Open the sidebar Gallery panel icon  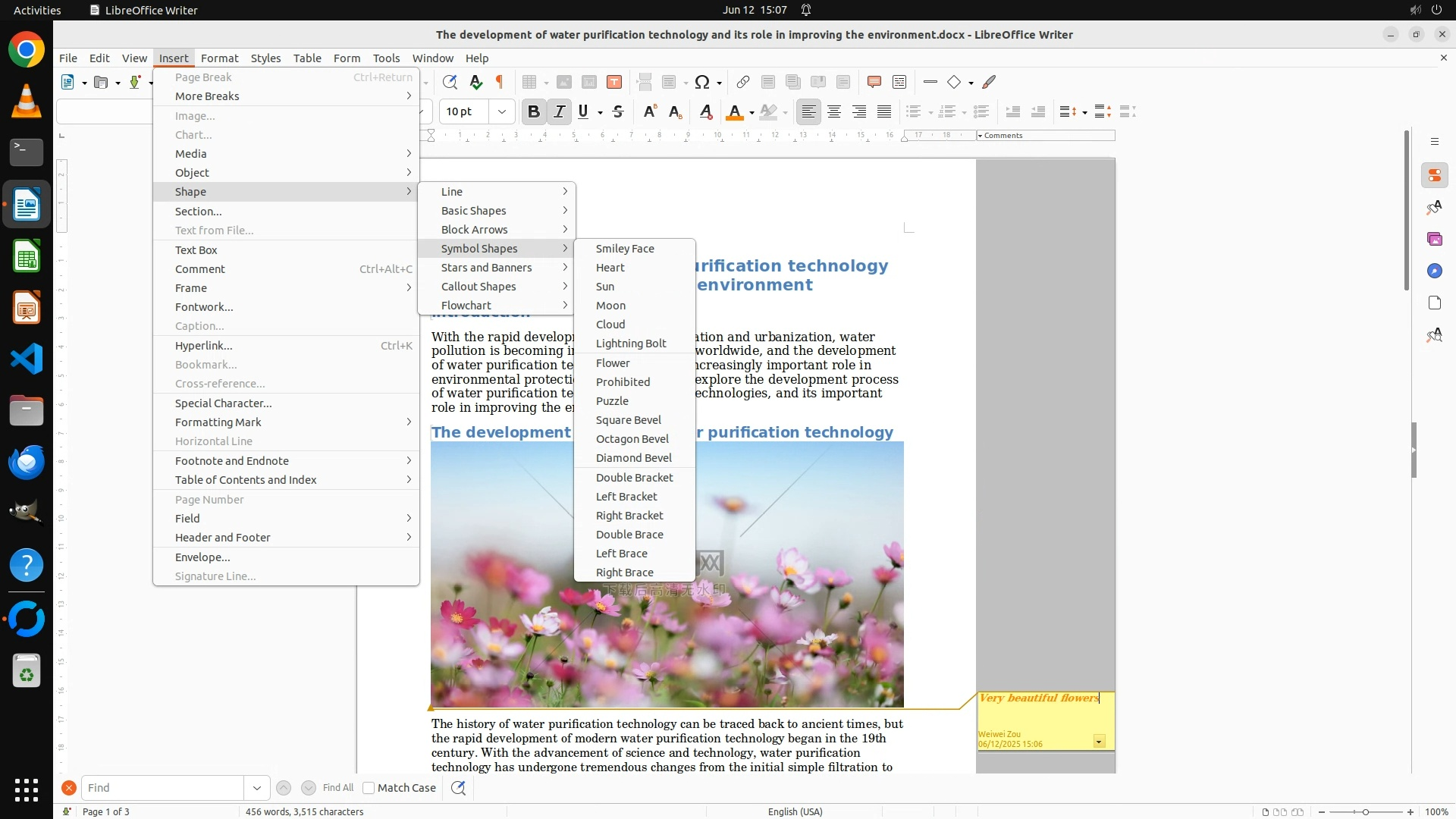[x=1434, y=240]
